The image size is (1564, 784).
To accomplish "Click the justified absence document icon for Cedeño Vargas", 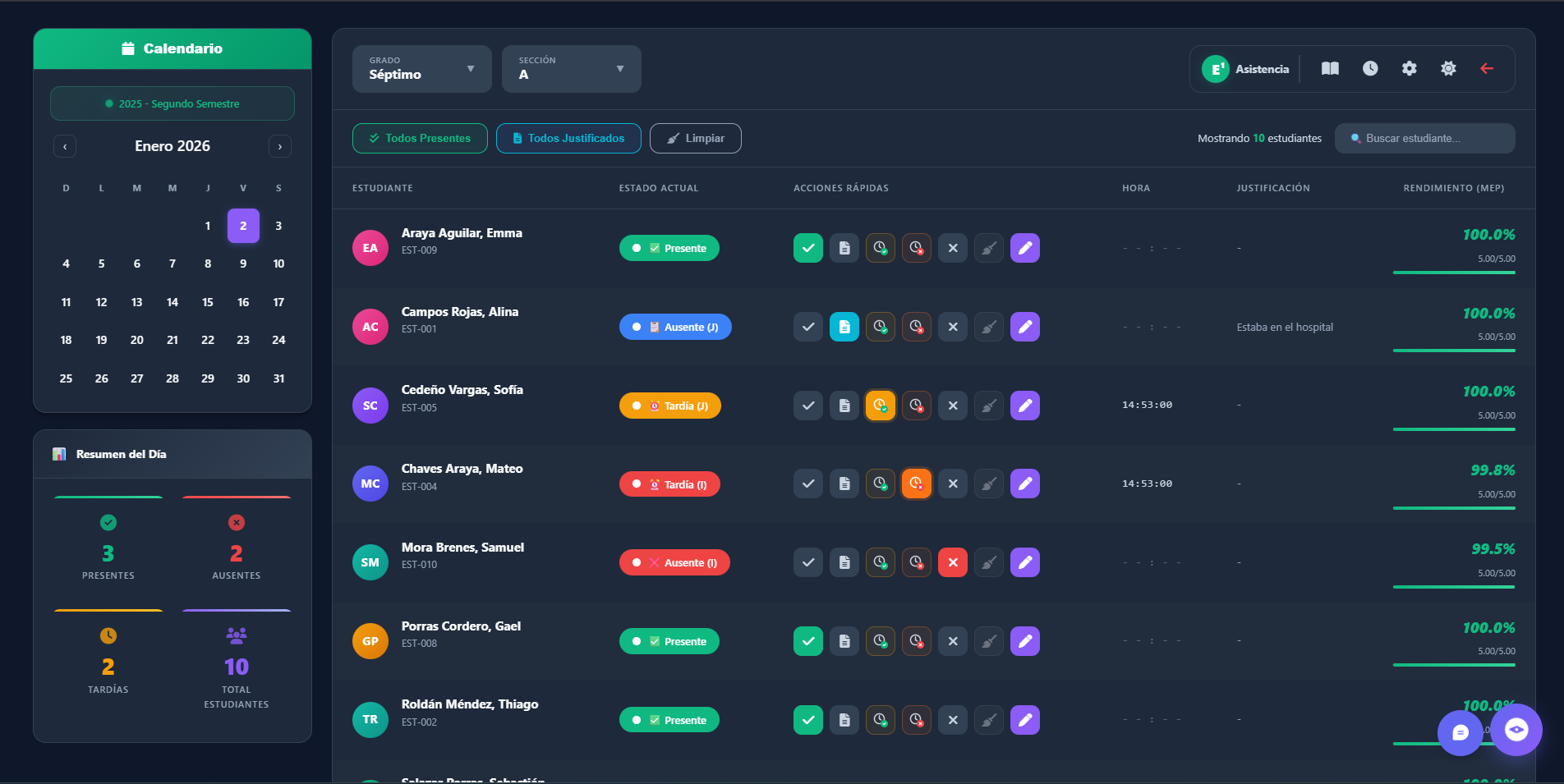I will coord(844,405).
